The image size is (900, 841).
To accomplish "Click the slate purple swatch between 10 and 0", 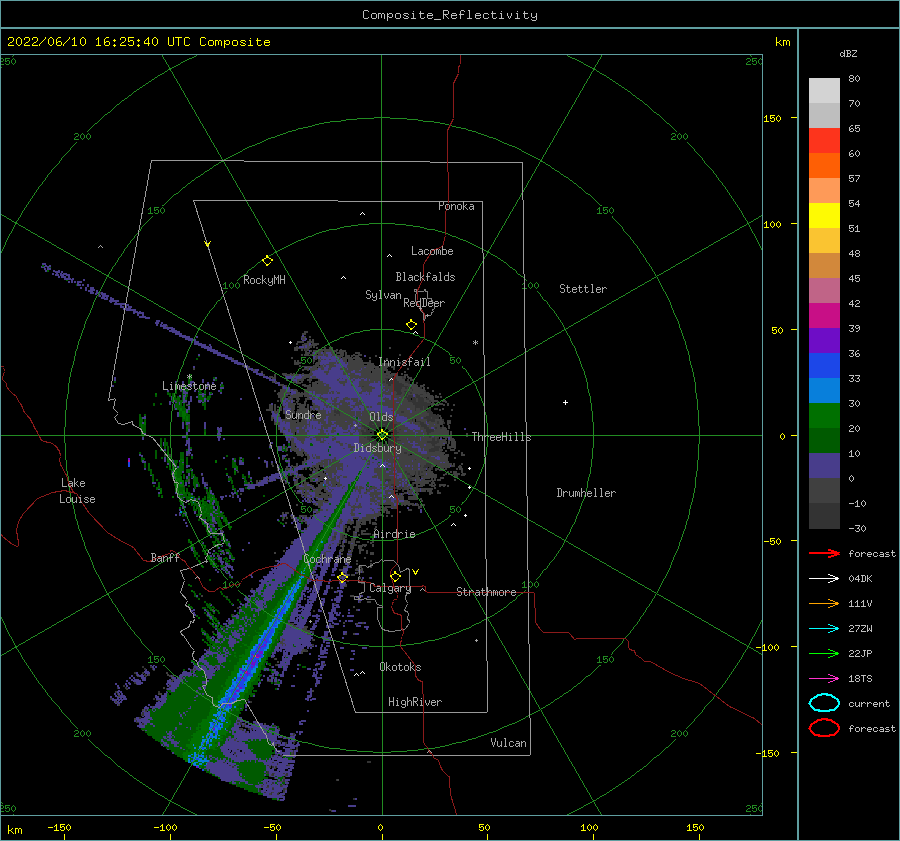I will coord(824,466).
